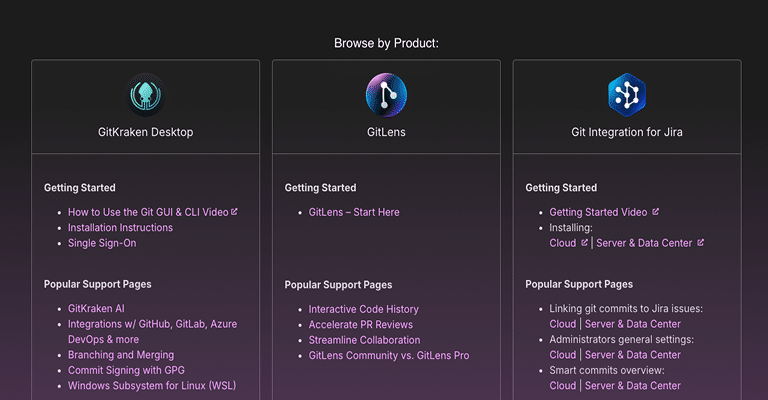This screenshot has height=400, width=768.
Task: Click external link icon beside Installing Cloud
Action: tap(585, 243)
